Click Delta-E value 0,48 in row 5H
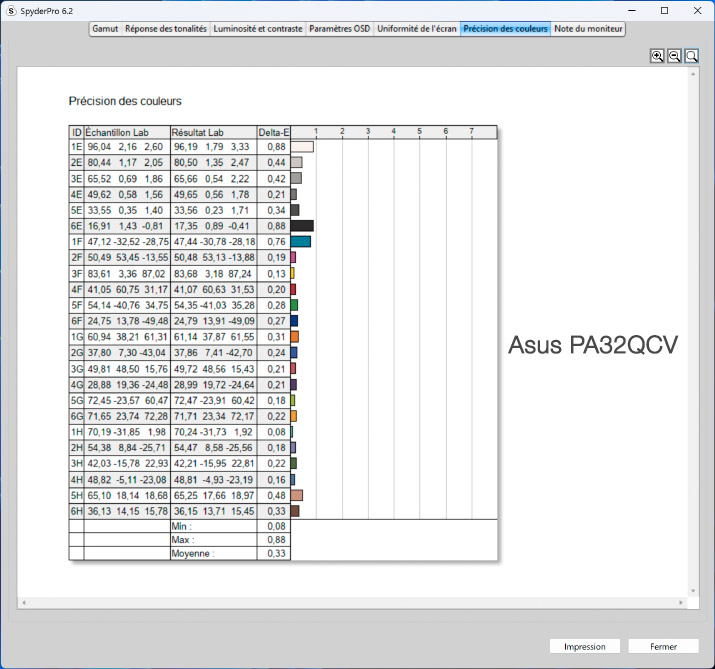Screen dimensions: 715x669 point(274,495)
